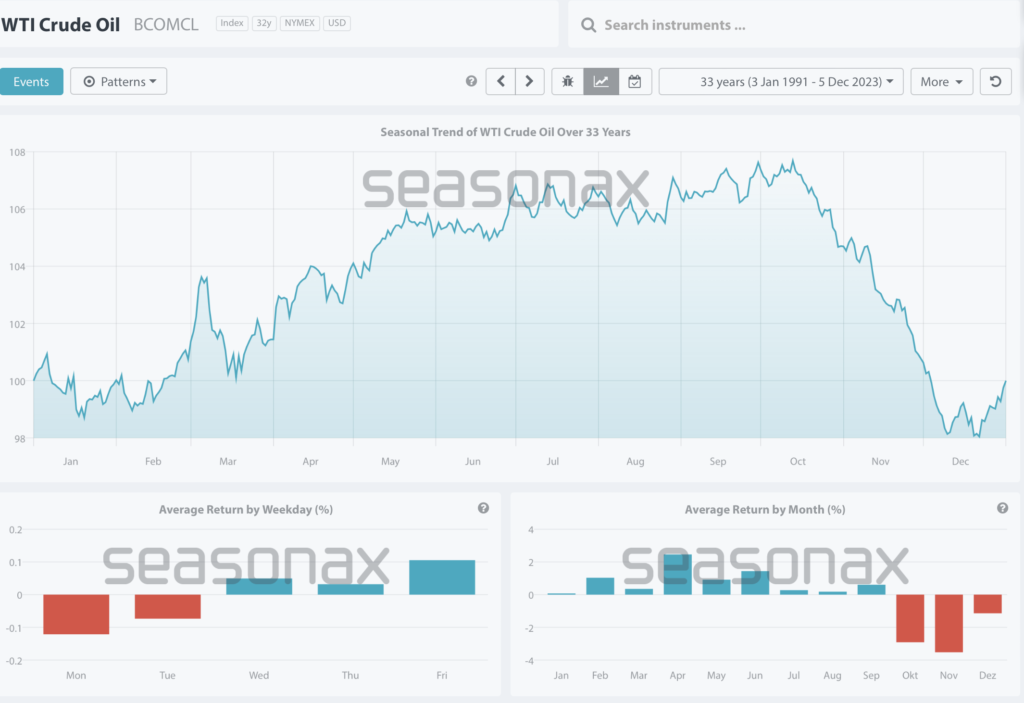Image resolution: width=1024 pixels, height=703 pixels.
Task: Open the 33 years date range dropdown
Action: pyautogui.click(x=781, y=81)
